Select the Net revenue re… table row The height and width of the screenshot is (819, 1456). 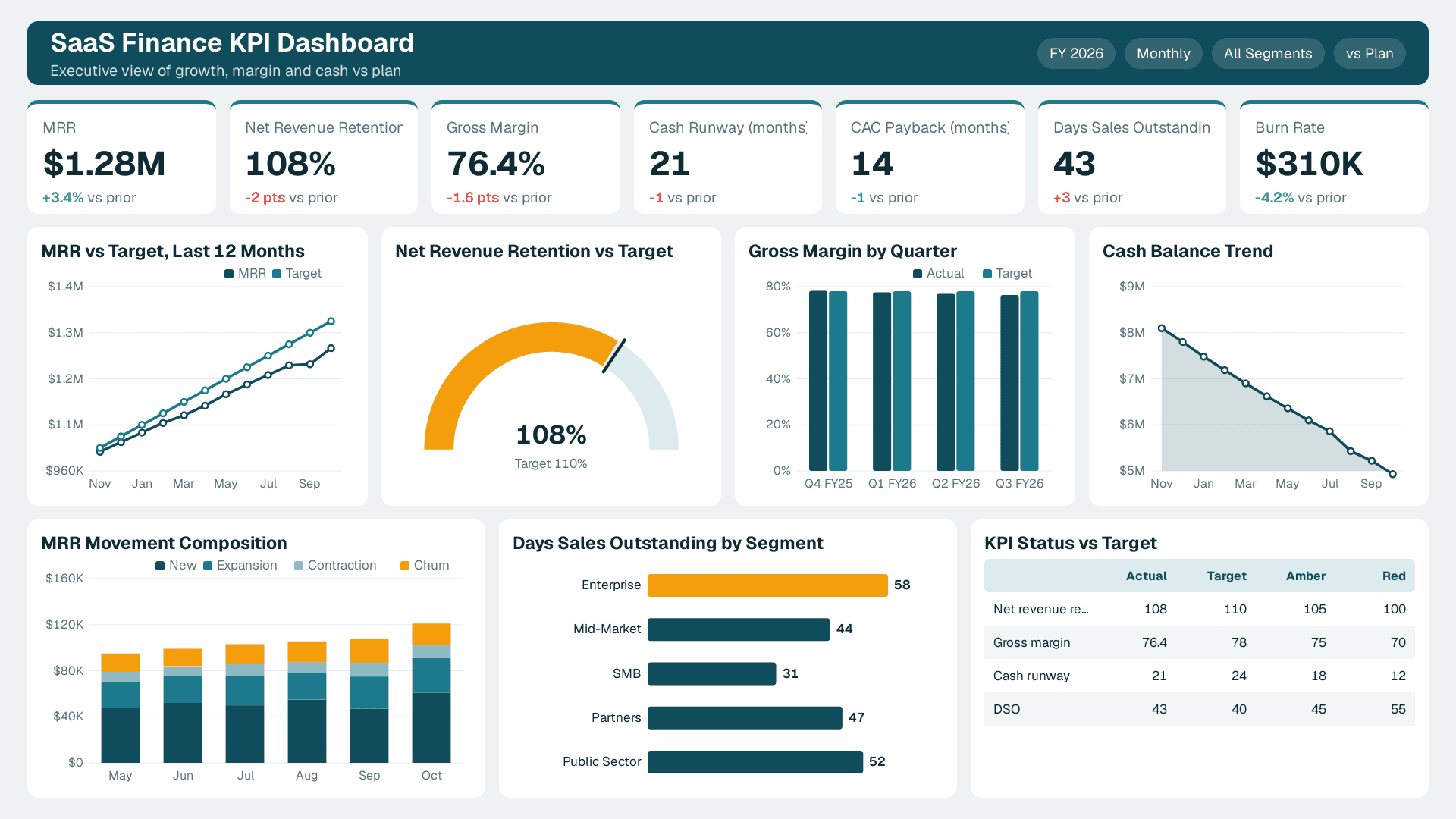[x=1200, y=609]
